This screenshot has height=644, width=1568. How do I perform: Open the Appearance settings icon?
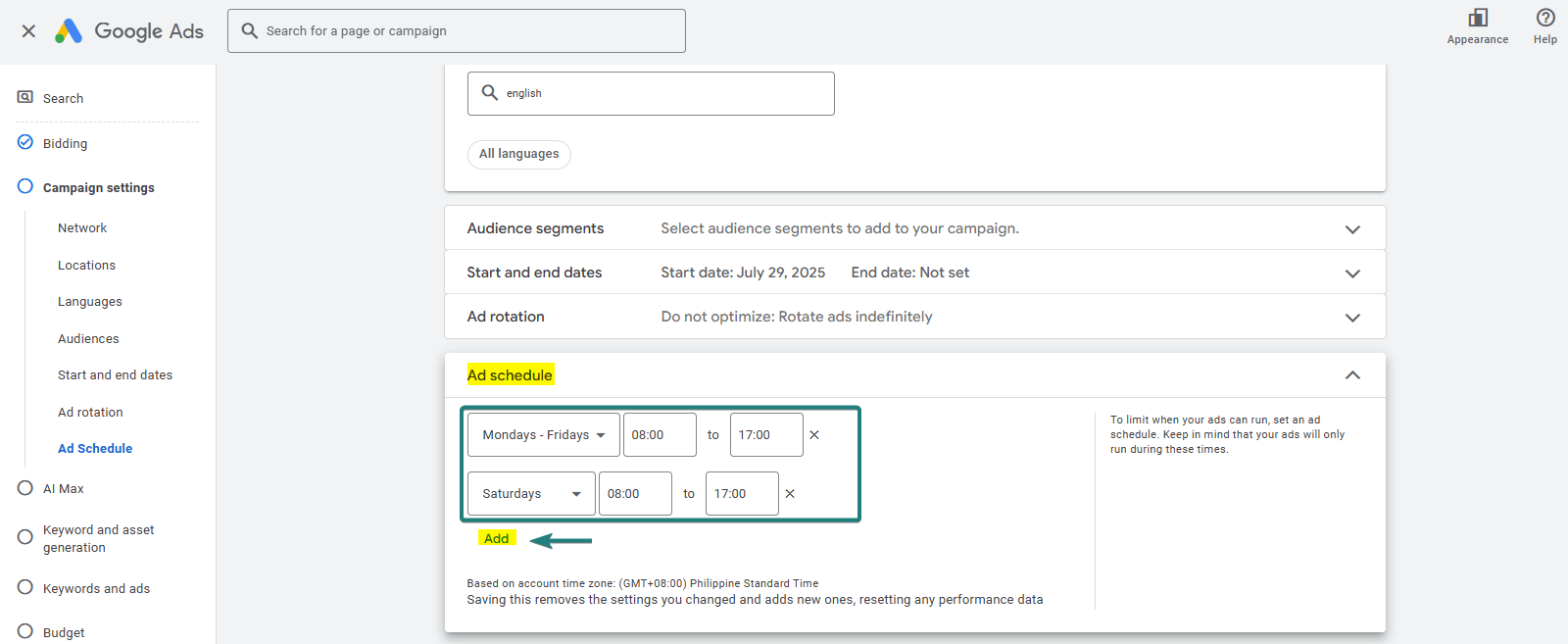pos(1477,19)
